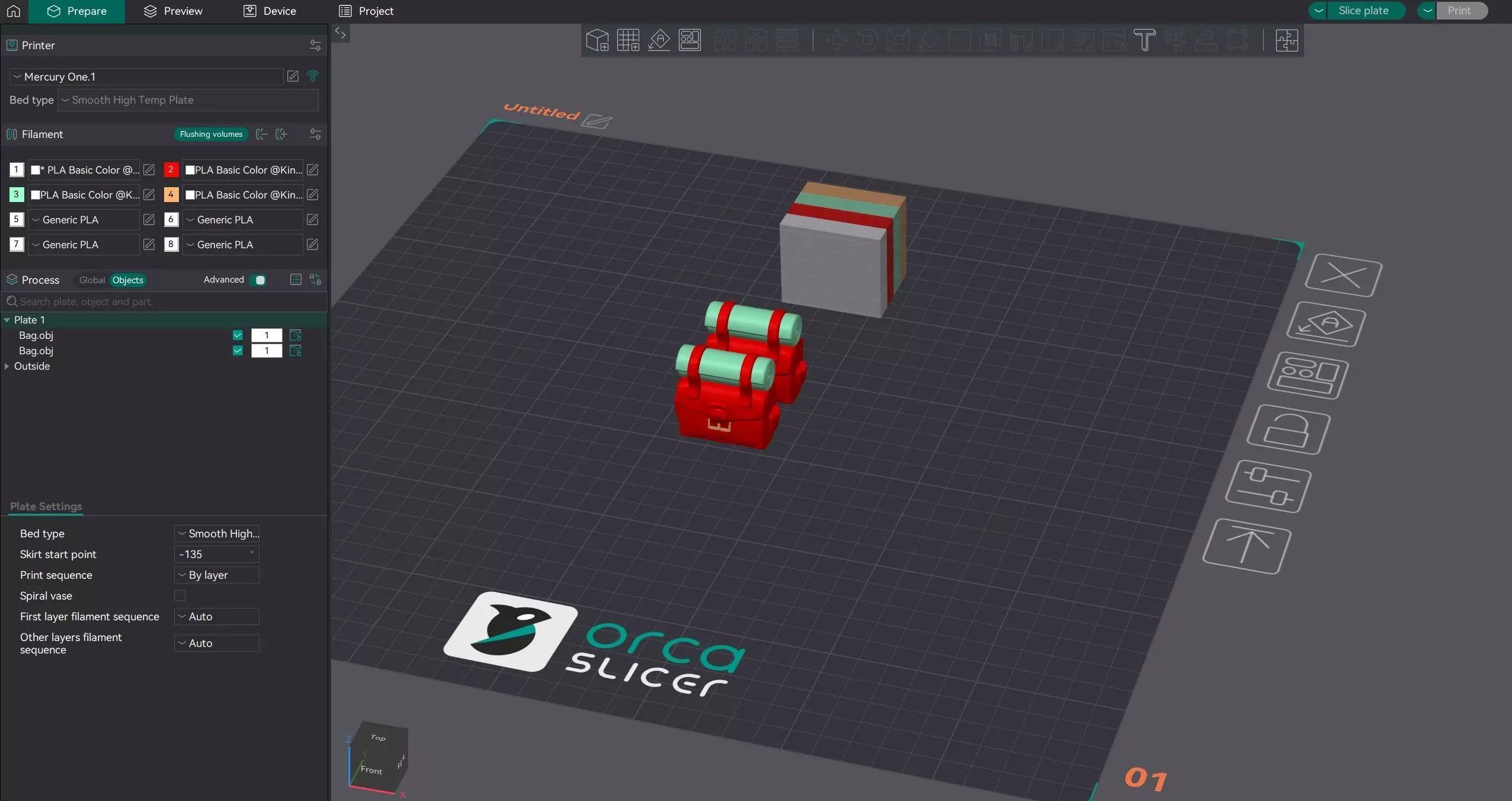
Task: Click the process settings list icon
Action: 296,280
